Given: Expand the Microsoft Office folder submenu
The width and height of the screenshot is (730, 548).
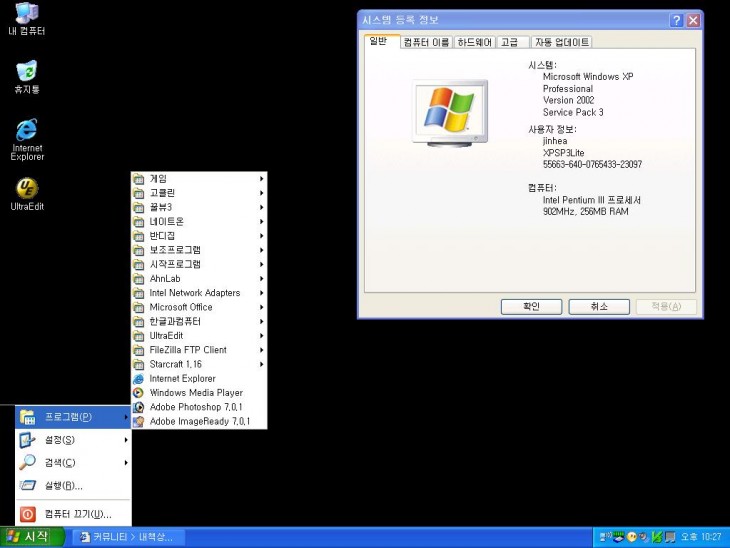Looking at the screenshot, I should point(198,307).
